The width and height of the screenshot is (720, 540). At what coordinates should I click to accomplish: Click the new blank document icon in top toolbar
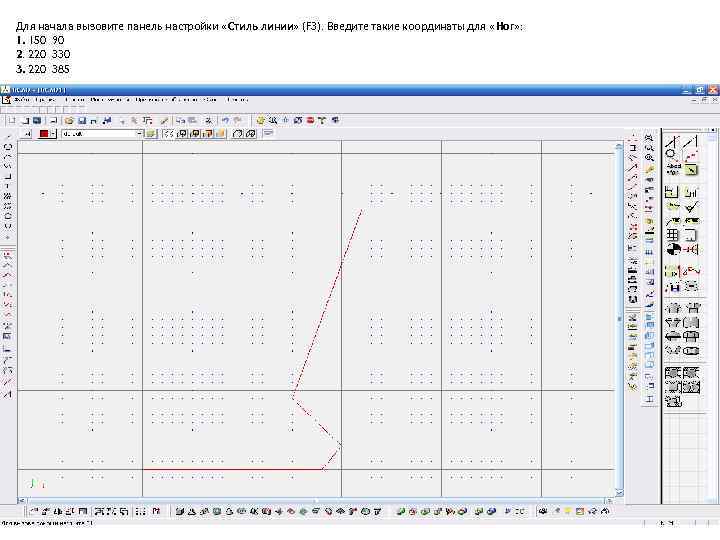[12, 121]
